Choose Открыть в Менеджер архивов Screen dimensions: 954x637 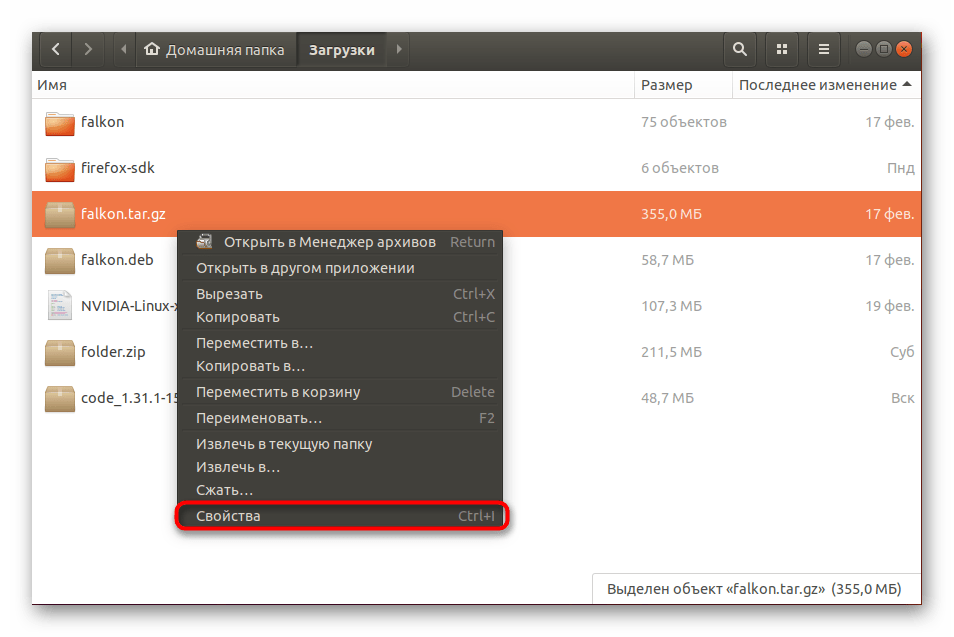pos(329,242)
